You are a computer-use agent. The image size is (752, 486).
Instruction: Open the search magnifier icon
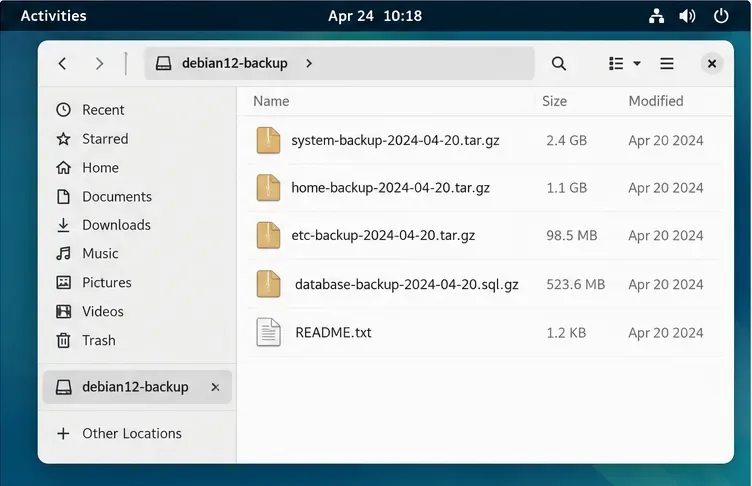[559, 63]
